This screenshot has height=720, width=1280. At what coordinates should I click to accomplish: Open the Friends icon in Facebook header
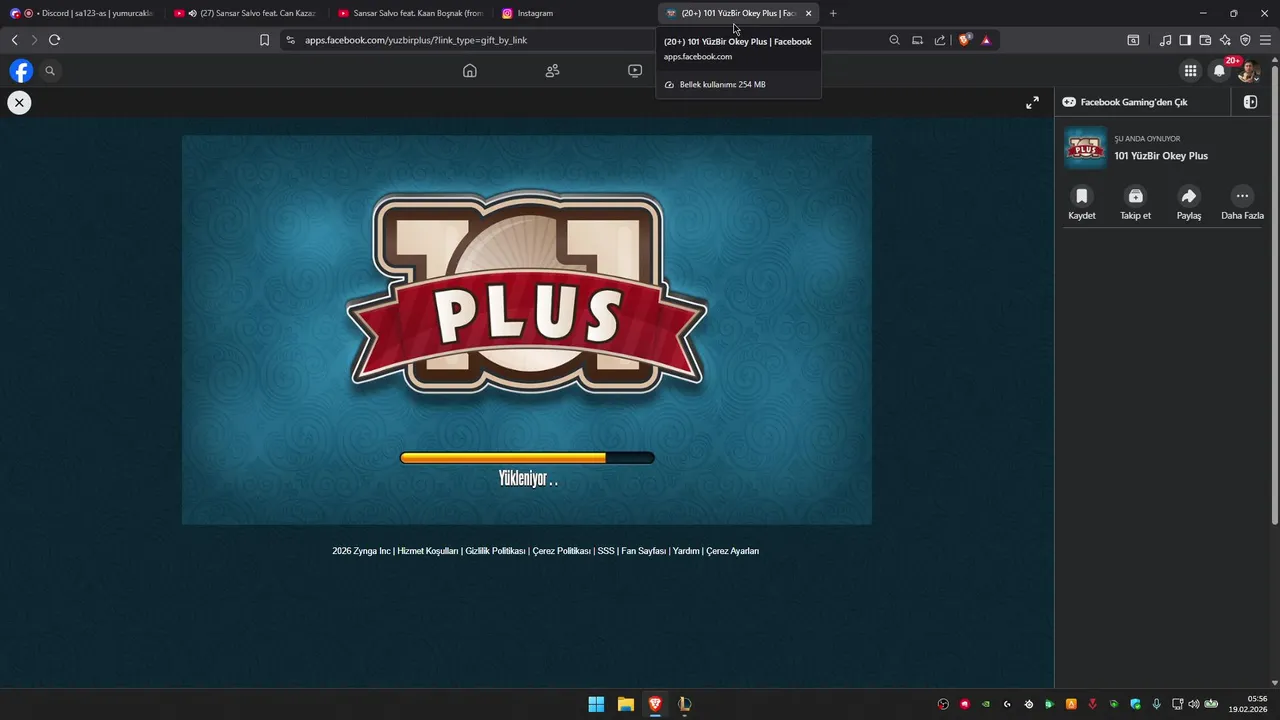pyautogui.click(x=552, y=71)
